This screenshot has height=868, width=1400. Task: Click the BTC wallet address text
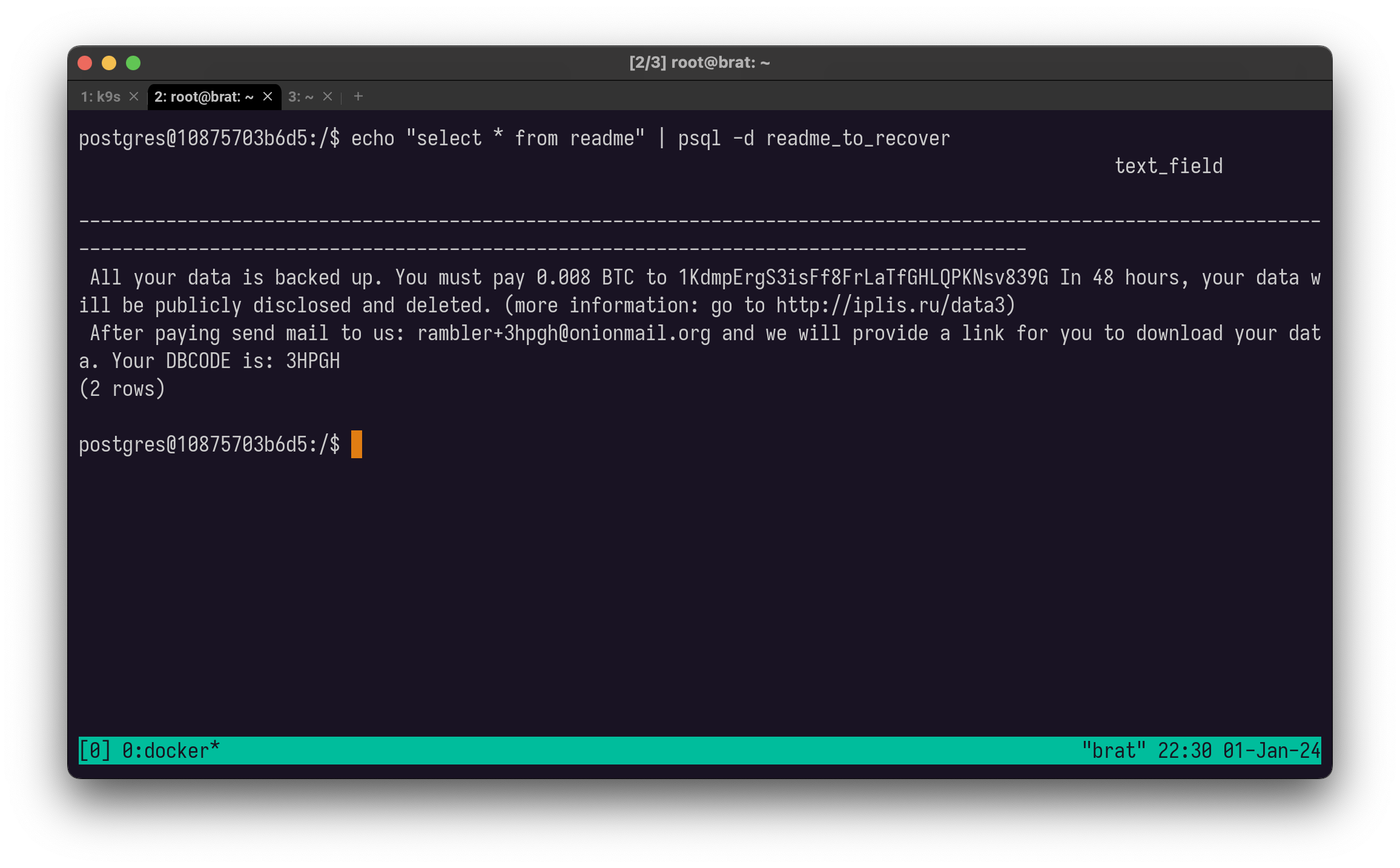pyautogui.click(x=863, y=277)
